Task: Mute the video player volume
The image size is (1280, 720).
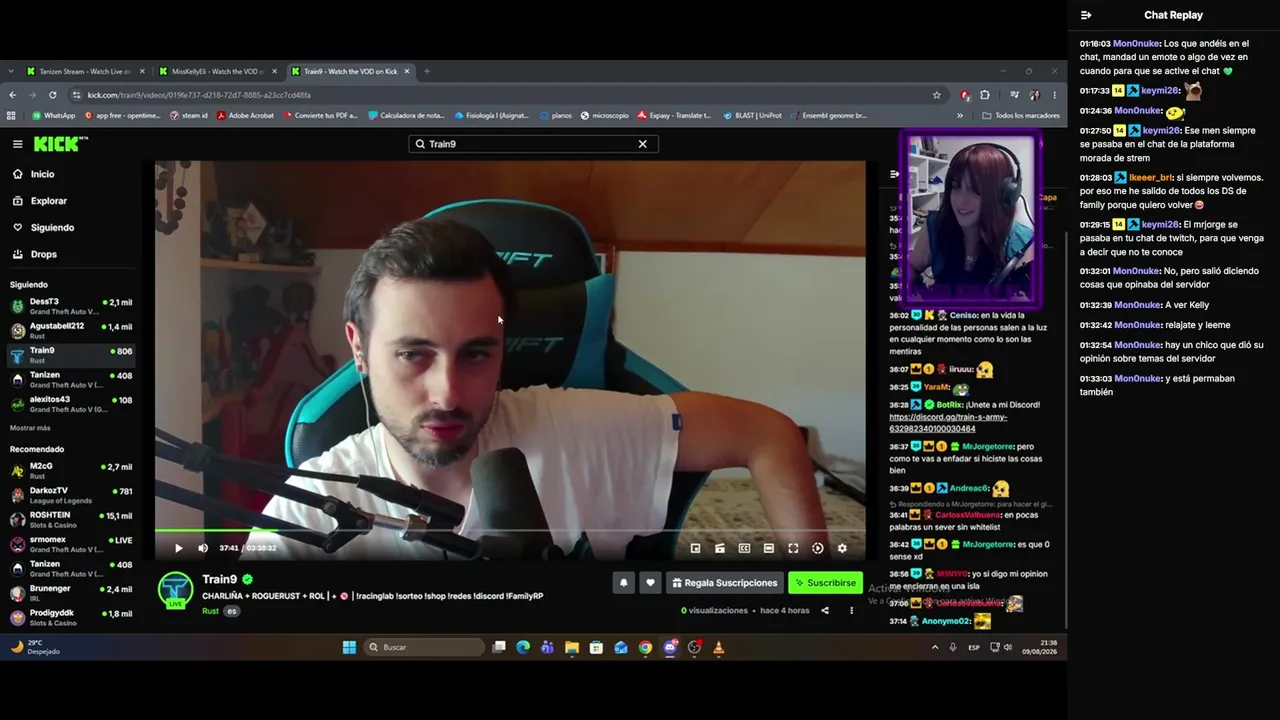Action: 203,548
